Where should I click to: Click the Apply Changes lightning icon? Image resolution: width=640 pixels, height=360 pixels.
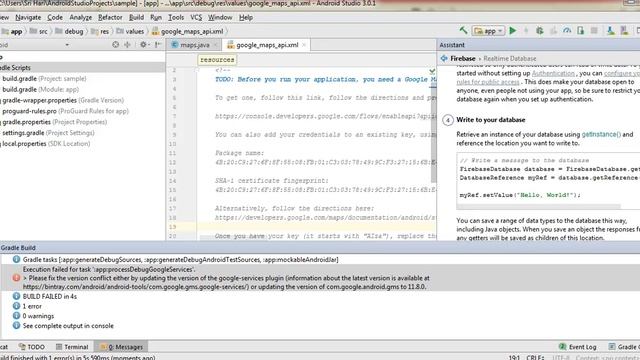pyautogui.click(x=526, y=31)
